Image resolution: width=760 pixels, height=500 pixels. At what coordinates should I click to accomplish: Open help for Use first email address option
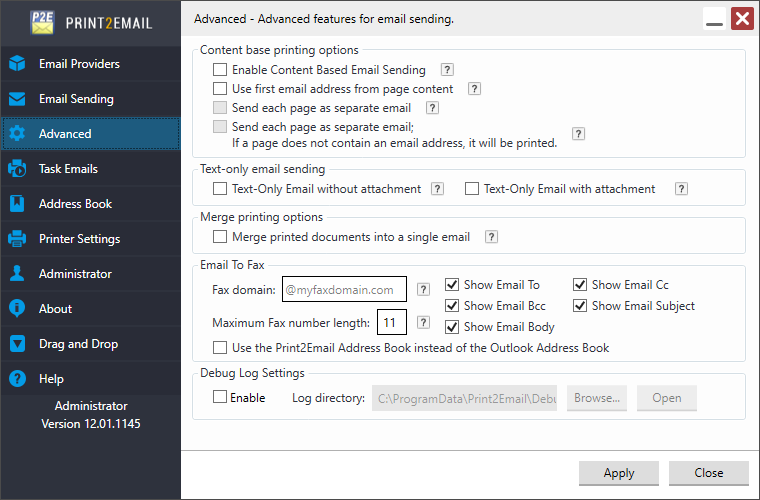pos(474,89)
